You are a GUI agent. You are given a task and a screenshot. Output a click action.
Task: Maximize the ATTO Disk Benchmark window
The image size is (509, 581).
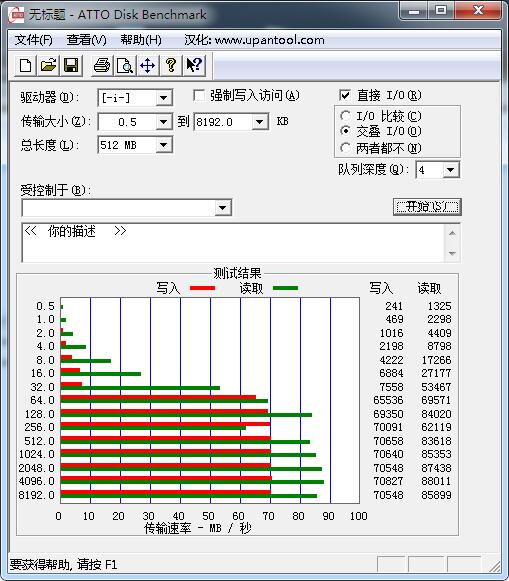[x=440, y=10]
